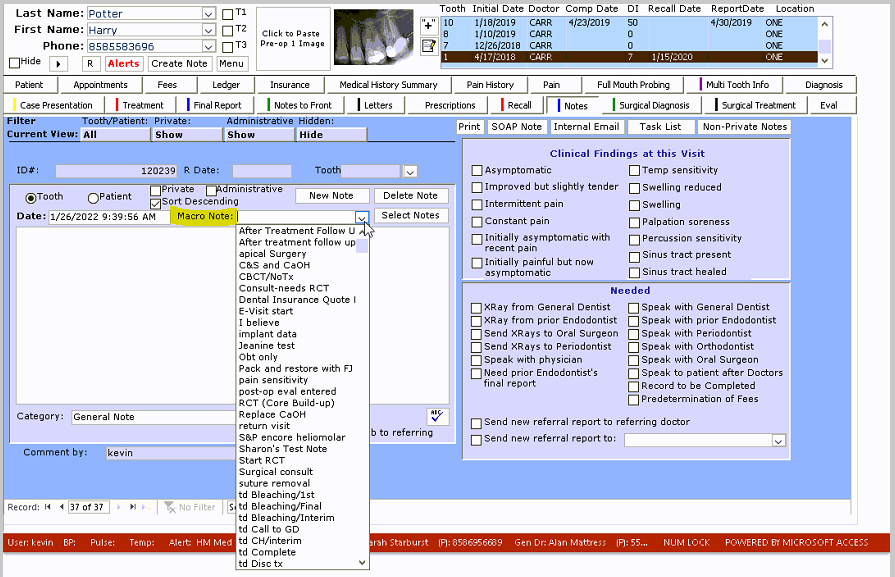895x577 pixels.
Task: Click previous record arrow in record navigator
Action: (x=61, y=507)
